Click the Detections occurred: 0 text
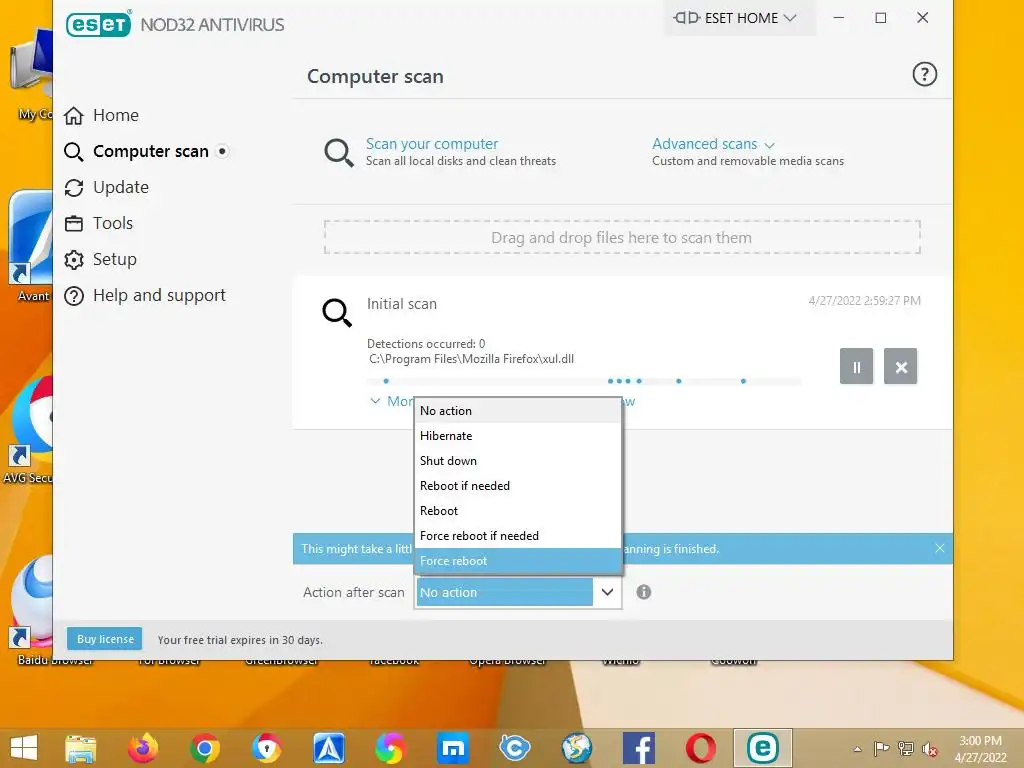 coord(426,344)
